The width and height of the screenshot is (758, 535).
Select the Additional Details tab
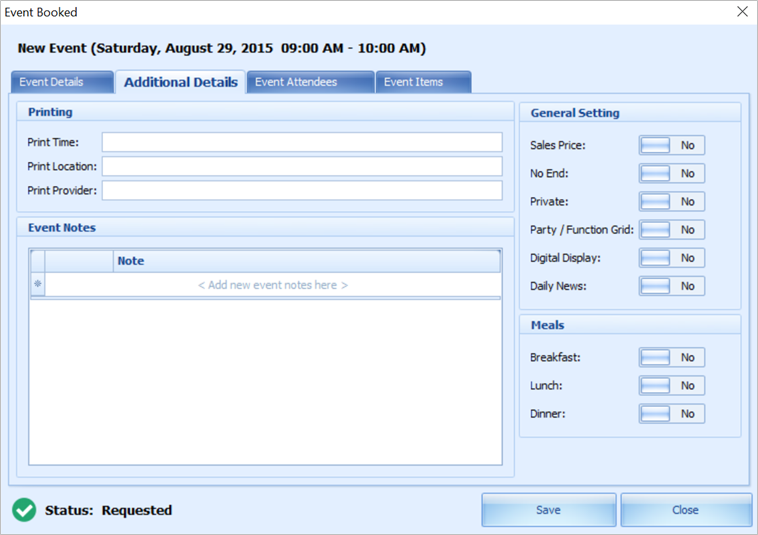(180, 82)
